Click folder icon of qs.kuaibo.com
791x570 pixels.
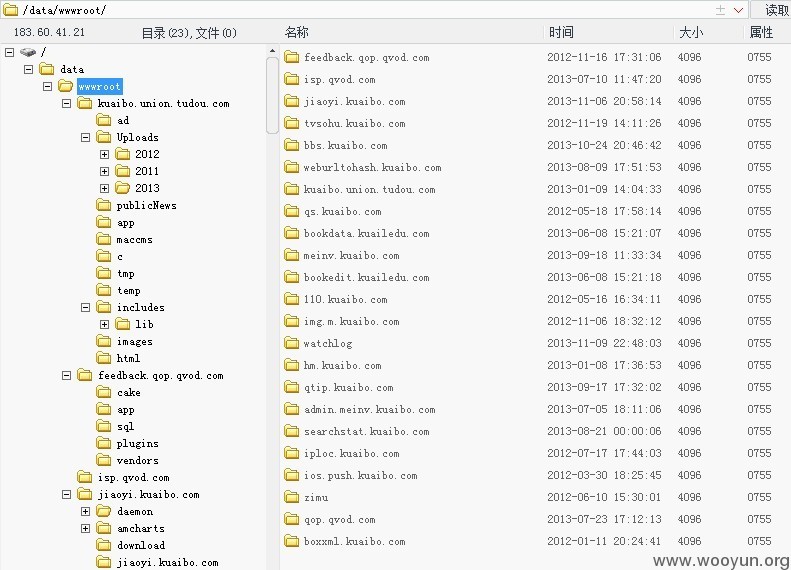tap(292, 211)
